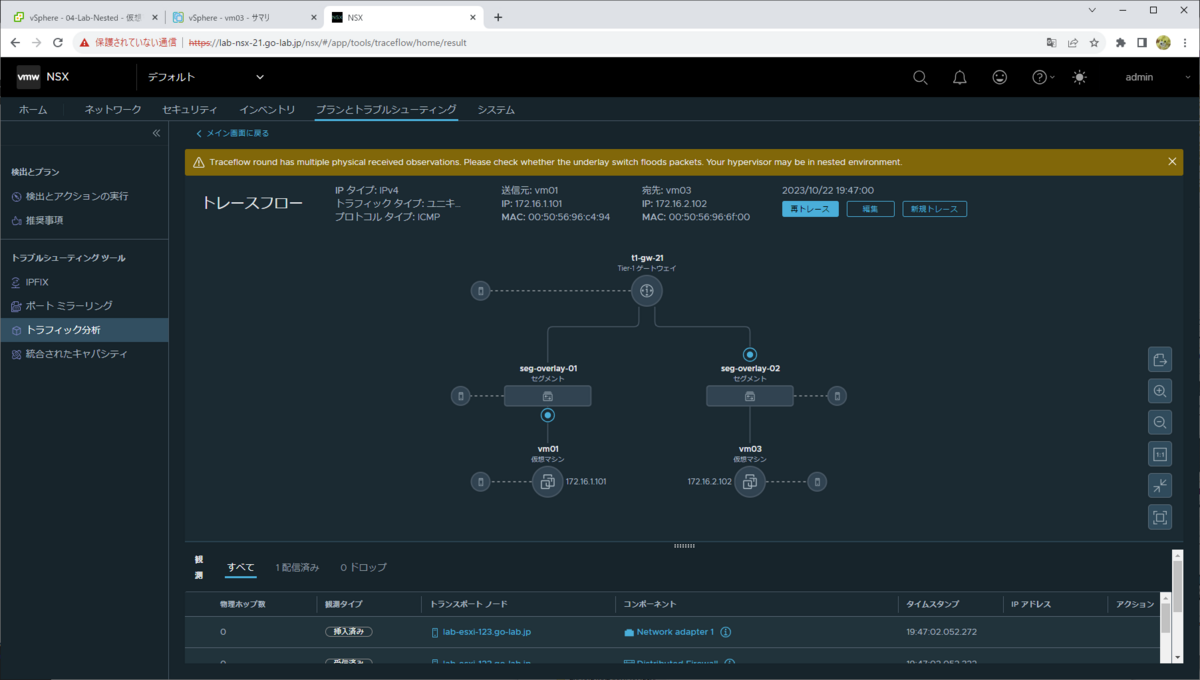Click the host icon right of vm03
The image size is (1200, 680).
817,482
